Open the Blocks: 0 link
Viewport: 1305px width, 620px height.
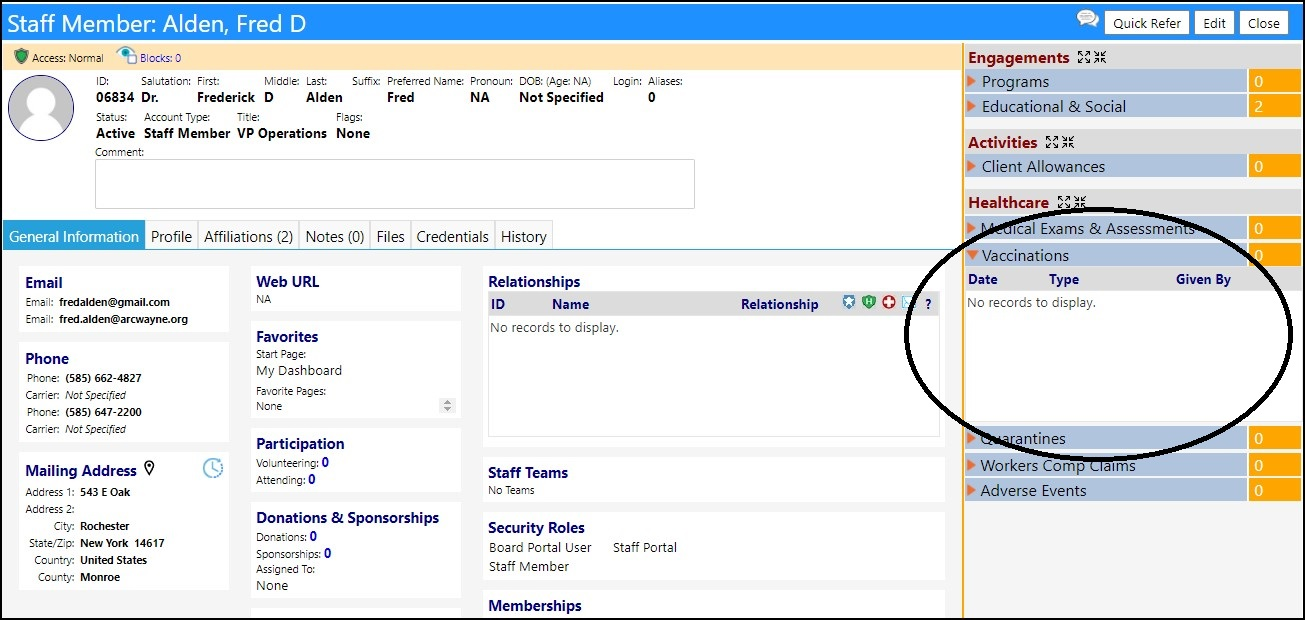(161, 58)
